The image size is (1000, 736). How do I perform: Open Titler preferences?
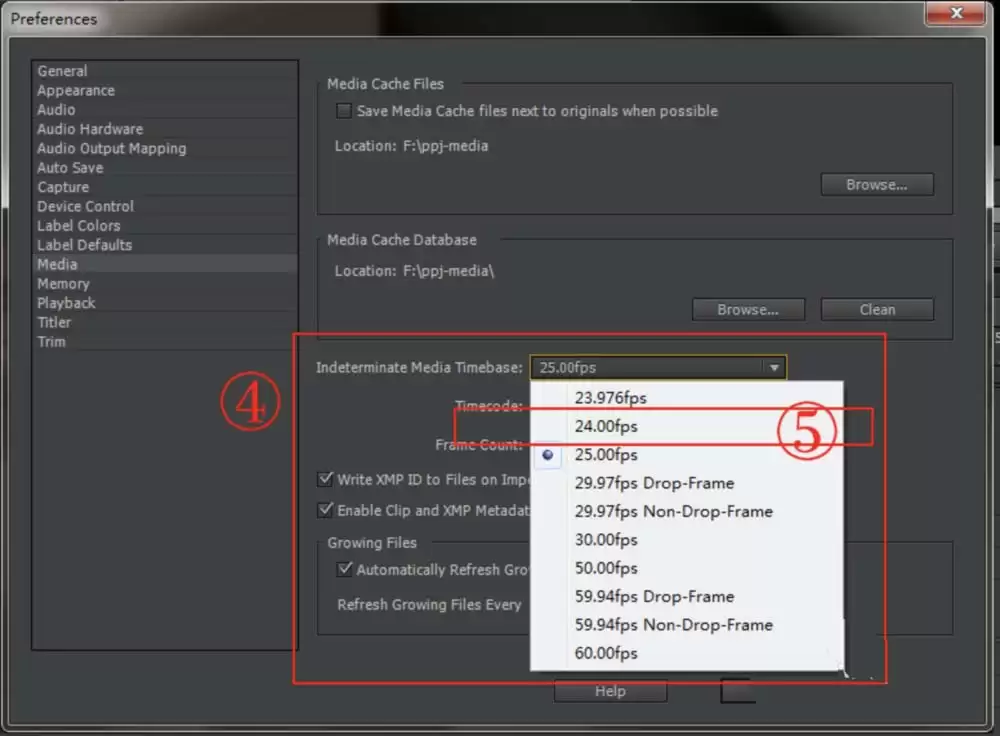pos(165,322)
